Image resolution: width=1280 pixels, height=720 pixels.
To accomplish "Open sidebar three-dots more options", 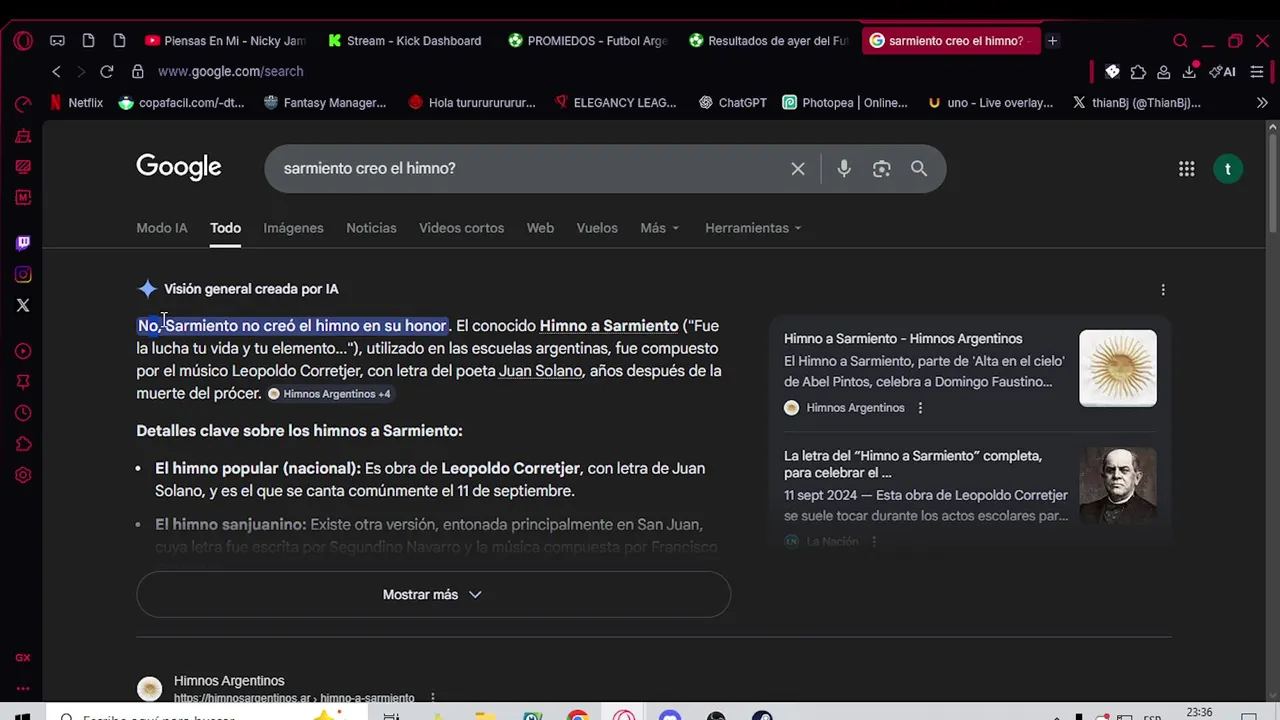I will [23, 689].
